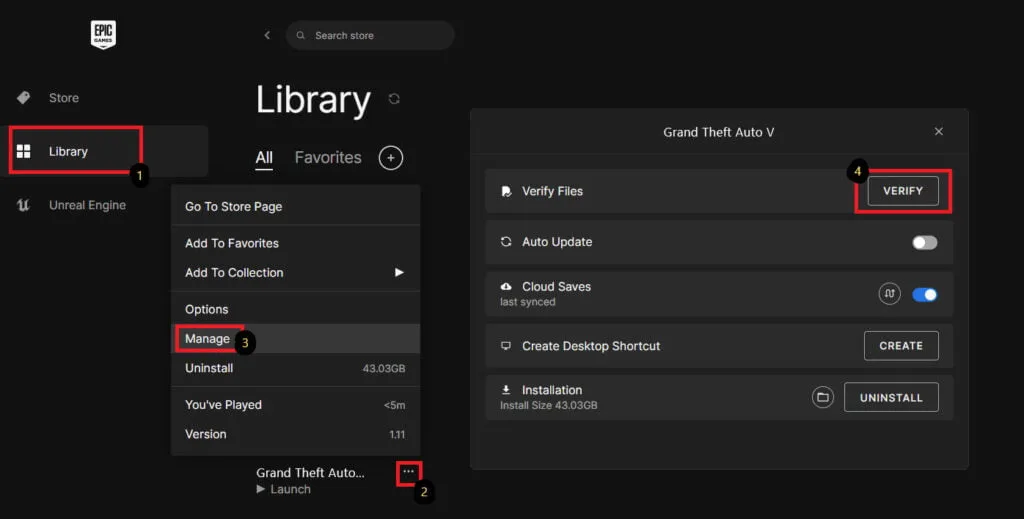This screenshot has height=519, width=1024.
Task: Select Manage in the context menu
Action: tap(295, 339)
